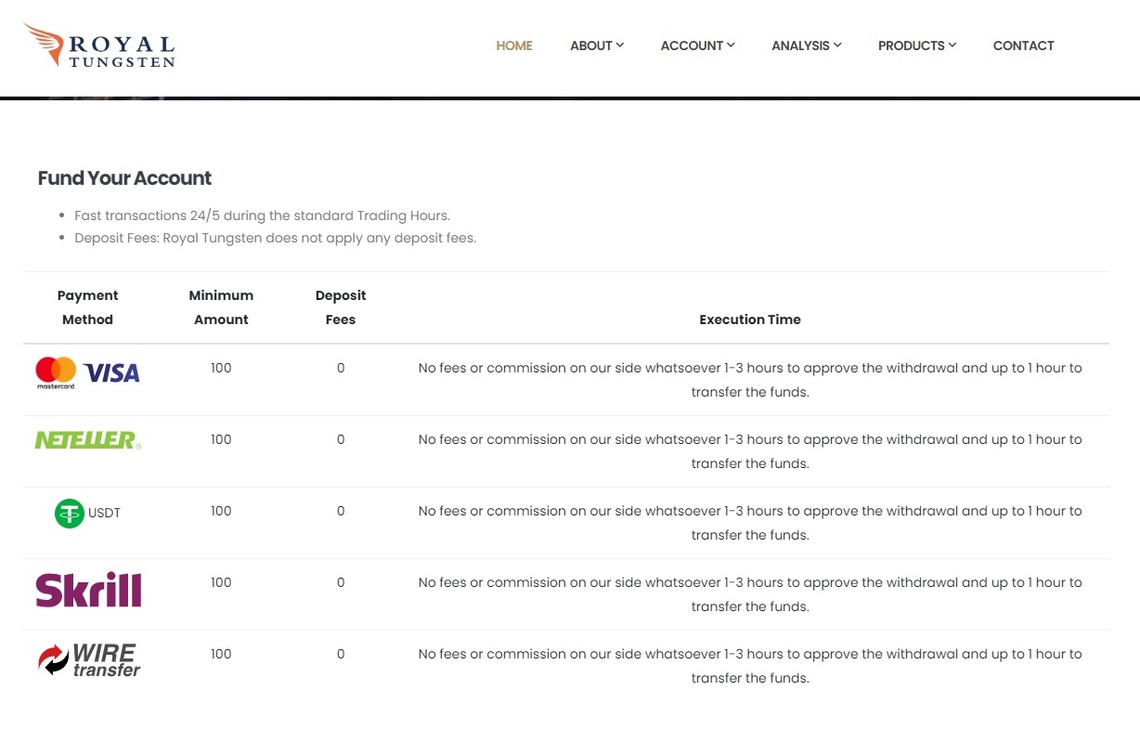Expand the PRODUCTS dropdown chevron
1140x730 pixels.
pyautogui.click(x=952, y=45)
